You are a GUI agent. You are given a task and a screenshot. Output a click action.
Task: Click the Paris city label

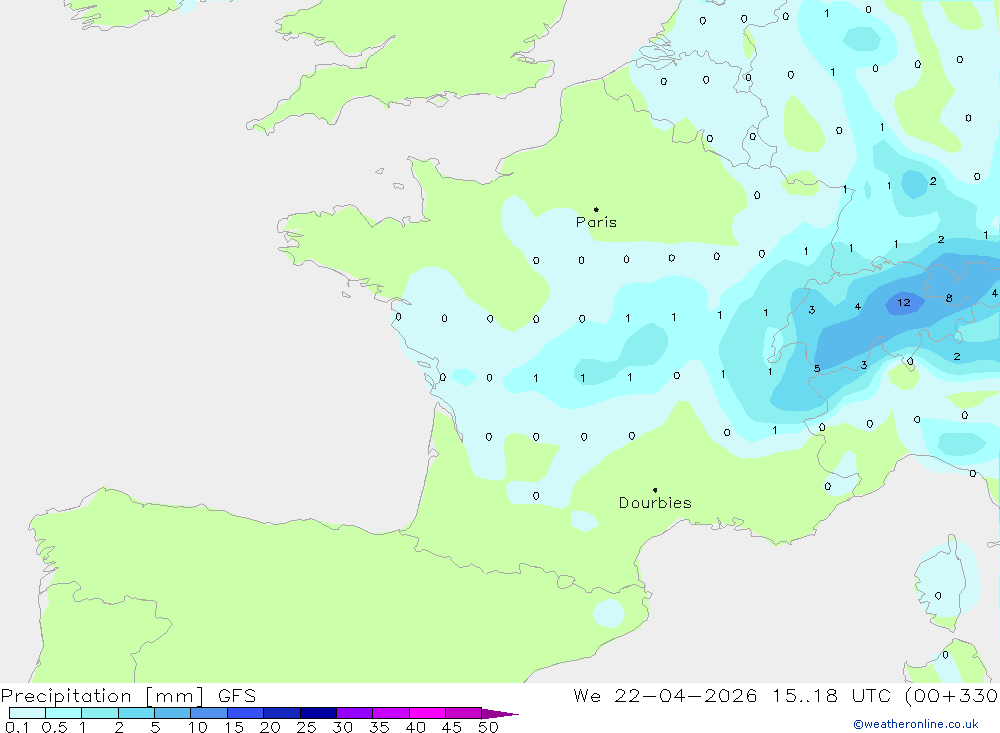pyautogui.click(x=596, y=222)
